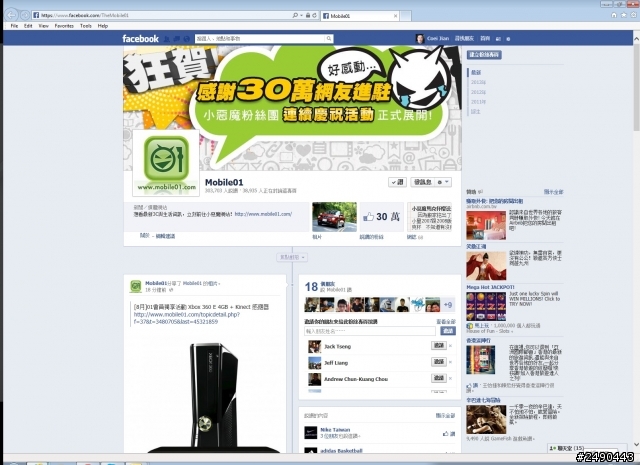Click the Mobile01 green profile picture

pos(166,163)
